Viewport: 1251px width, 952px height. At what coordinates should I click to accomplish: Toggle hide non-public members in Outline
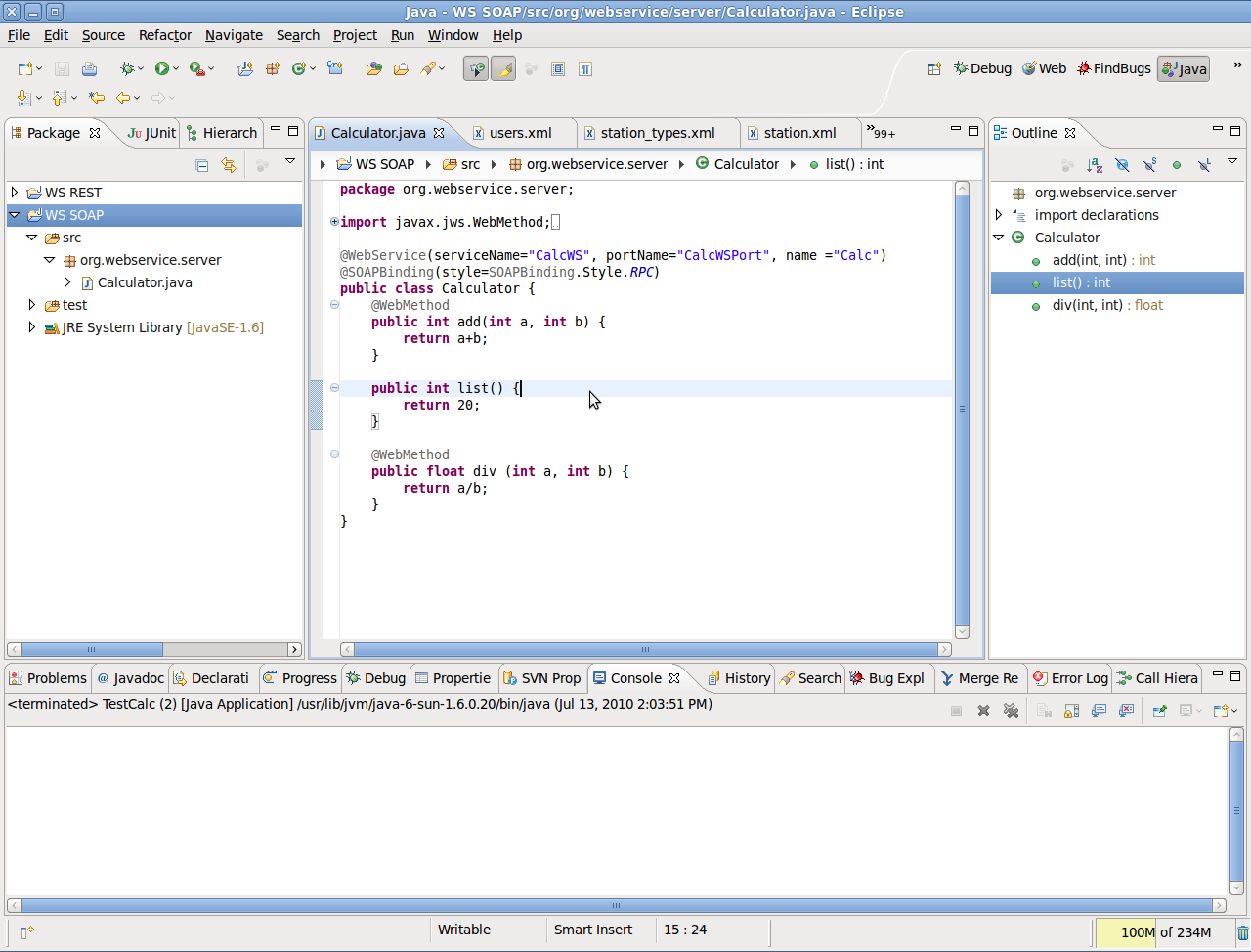1177,165
